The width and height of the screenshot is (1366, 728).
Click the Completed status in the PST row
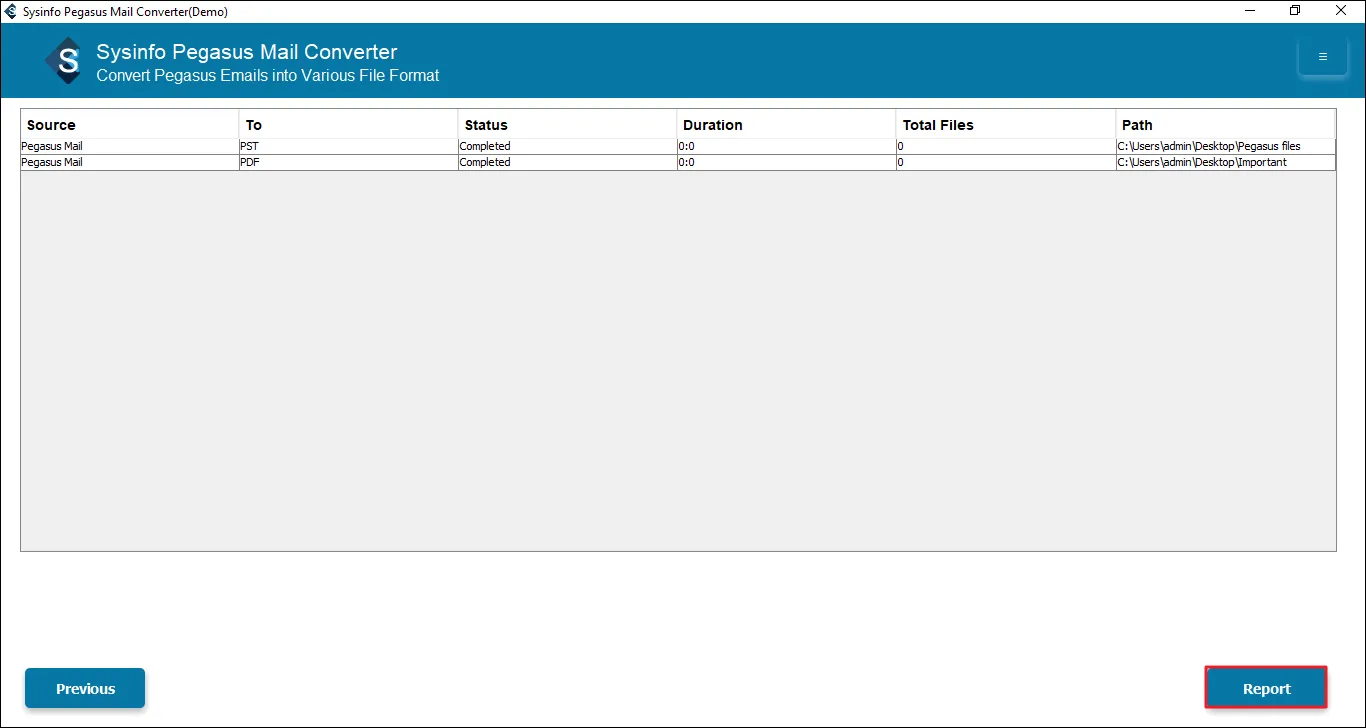click(568, 146)
